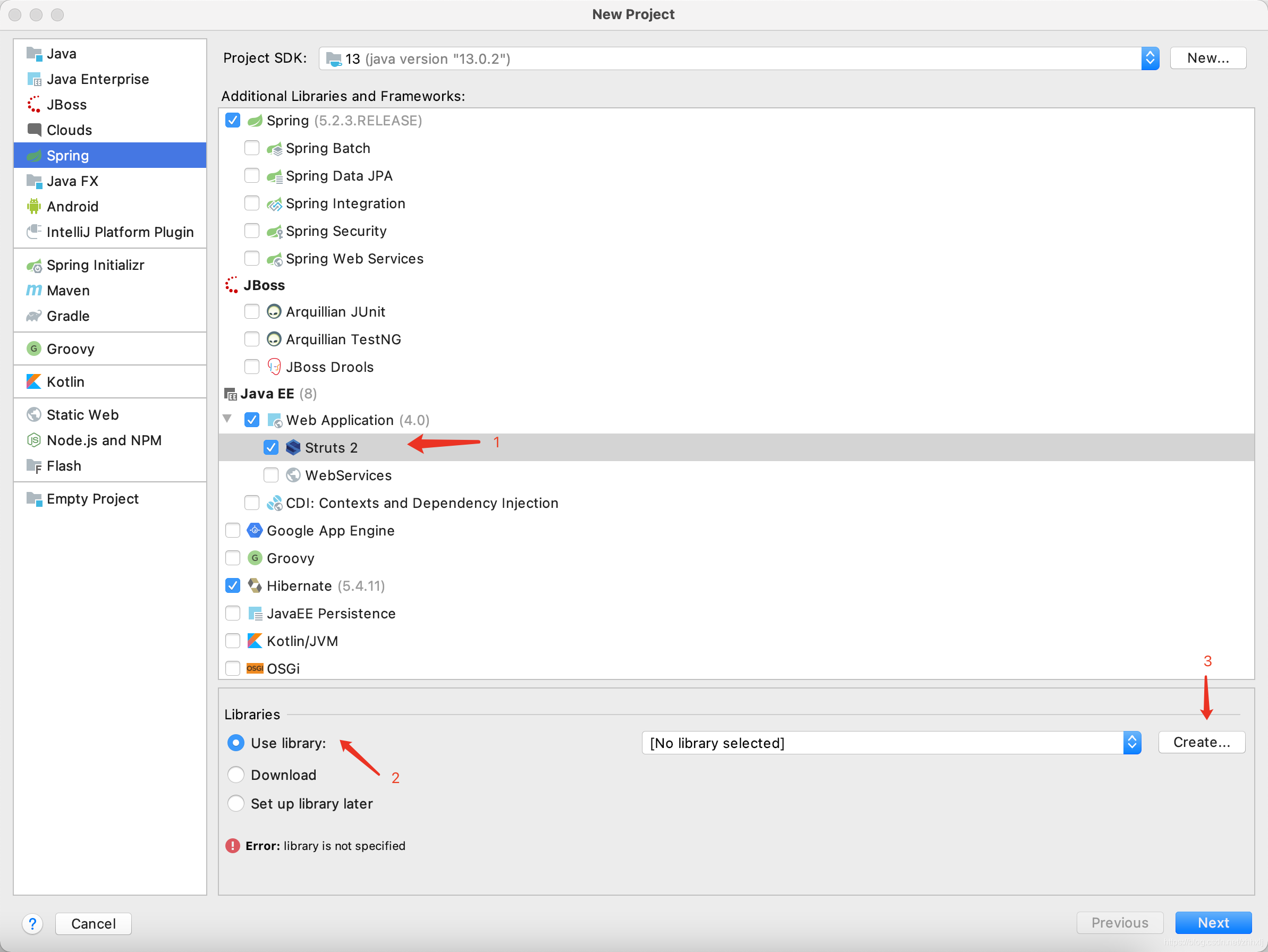The height and width of the screenshot is (952, 1268).
Task: Click the Google App Engine icon
Action: [x=255, y=531]
